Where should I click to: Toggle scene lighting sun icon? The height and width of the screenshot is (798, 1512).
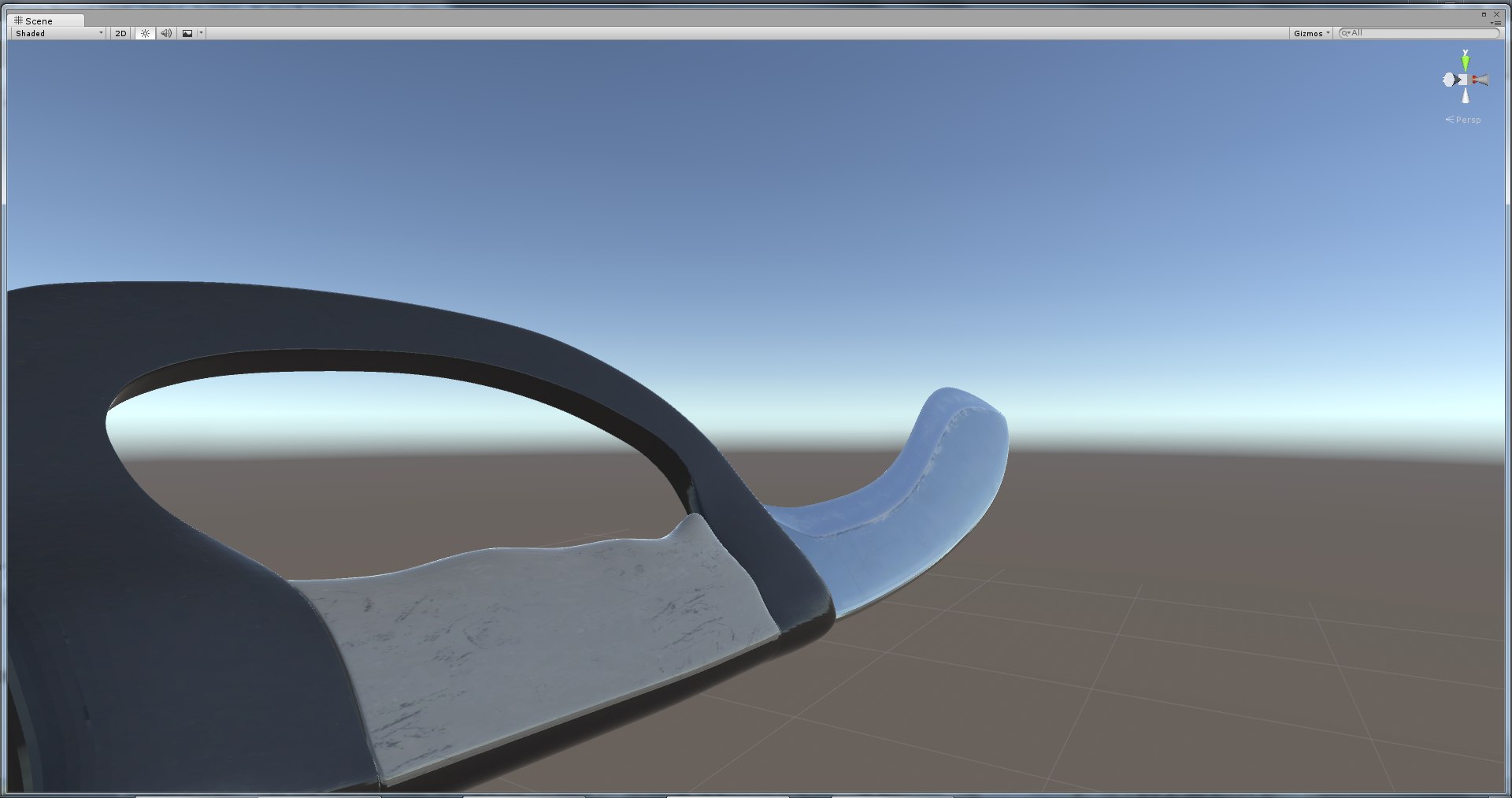point(145,33)
